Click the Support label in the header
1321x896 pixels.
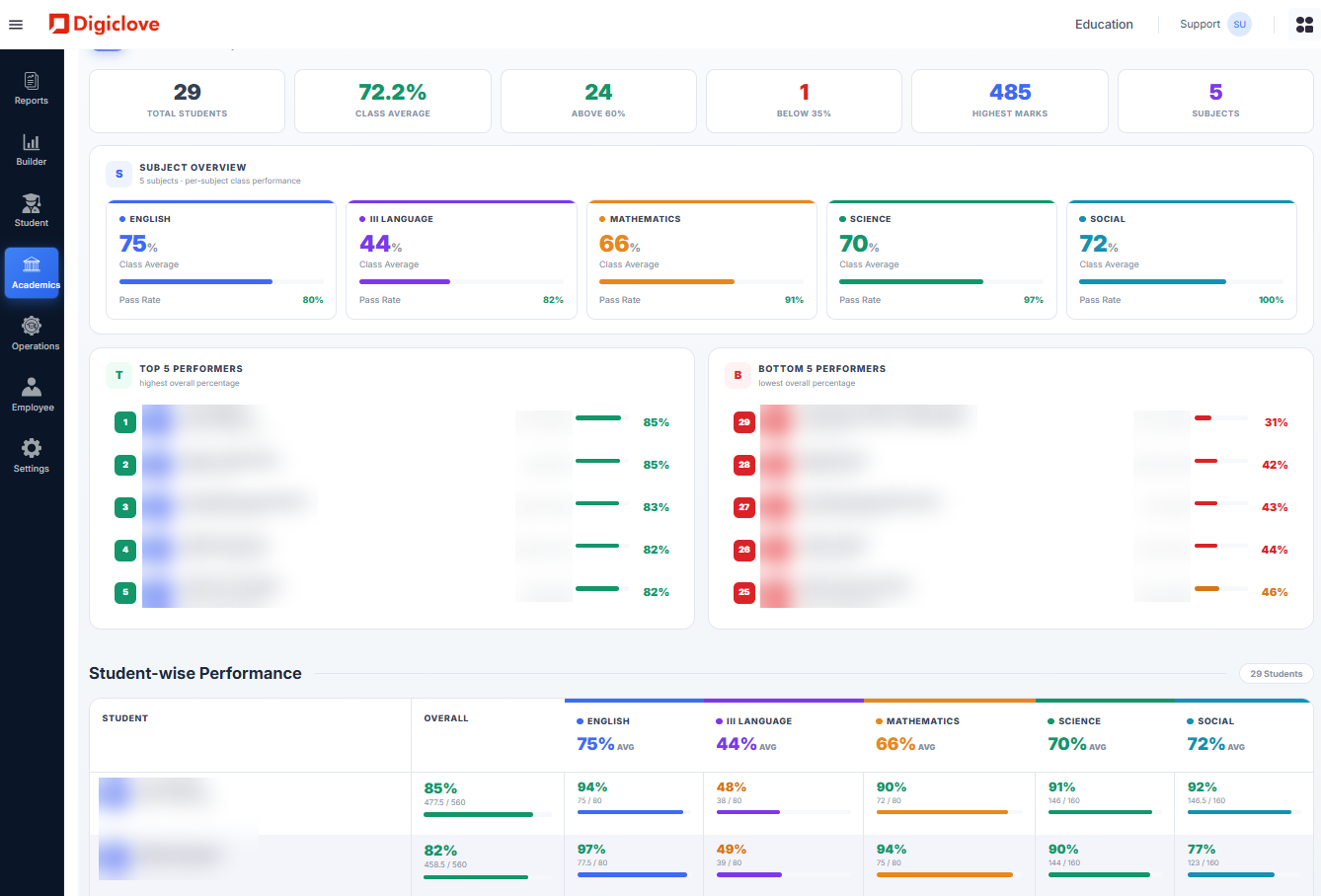coord(1200,25)
